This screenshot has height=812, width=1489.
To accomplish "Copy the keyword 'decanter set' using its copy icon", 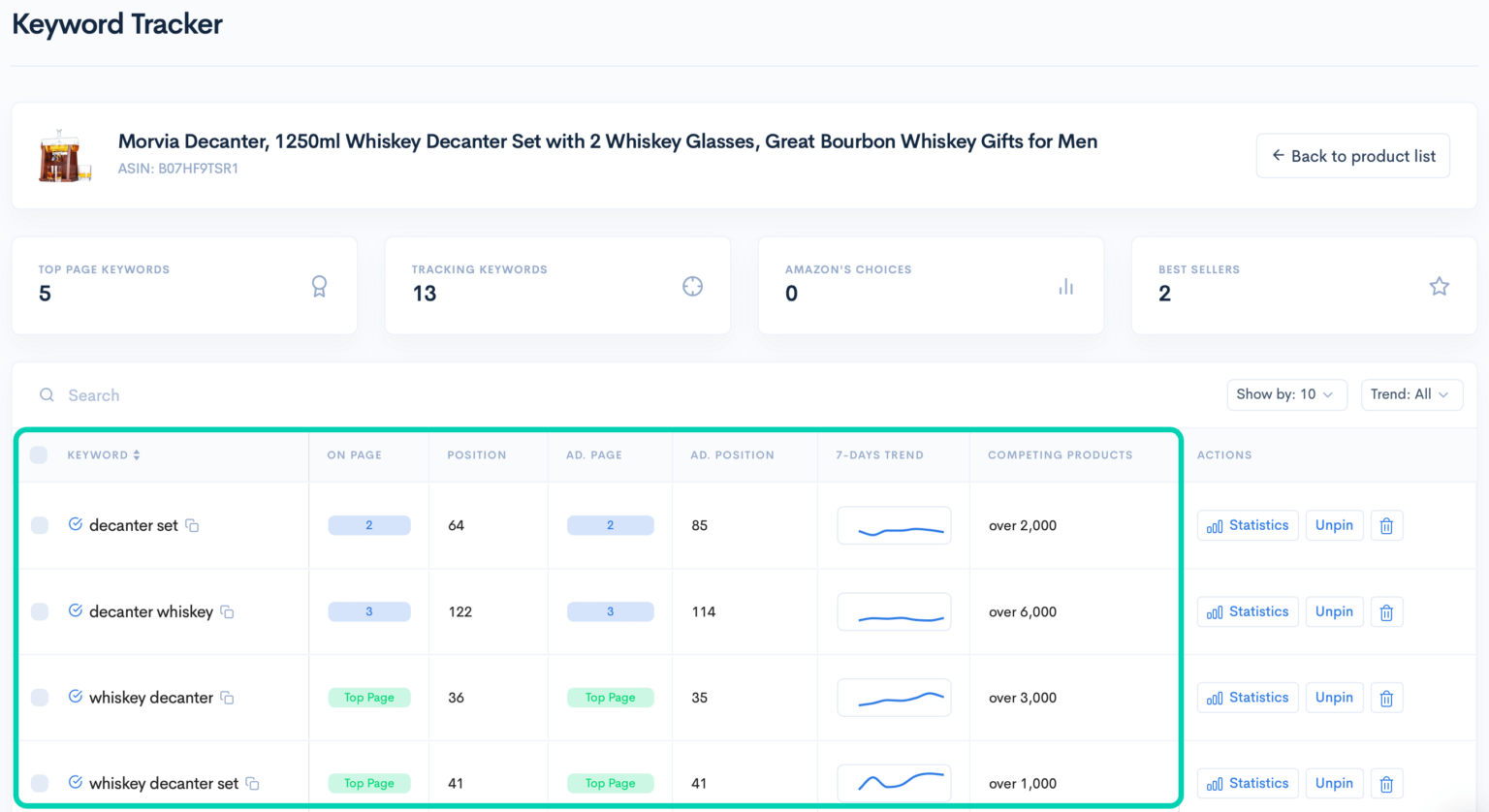I will pyautogui.click(x=191, y=525).
